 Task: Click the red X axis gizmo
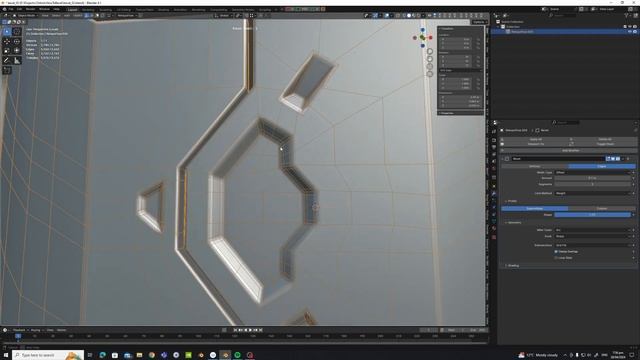pos(430,38)
